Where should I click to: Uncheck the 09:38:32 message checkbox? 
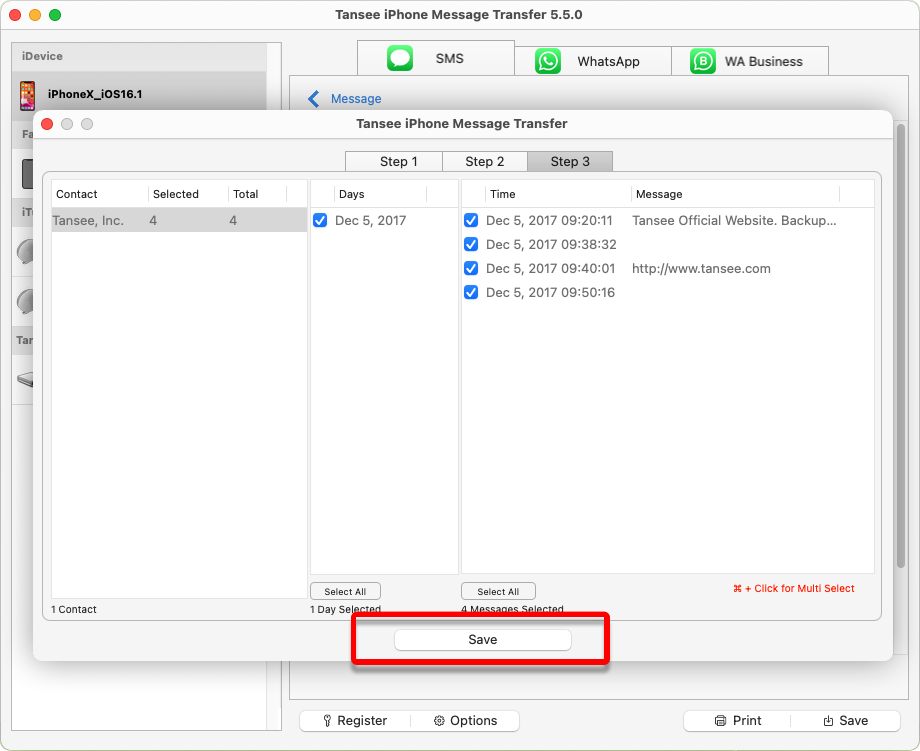pyautogui.click(x=471, y=245)
